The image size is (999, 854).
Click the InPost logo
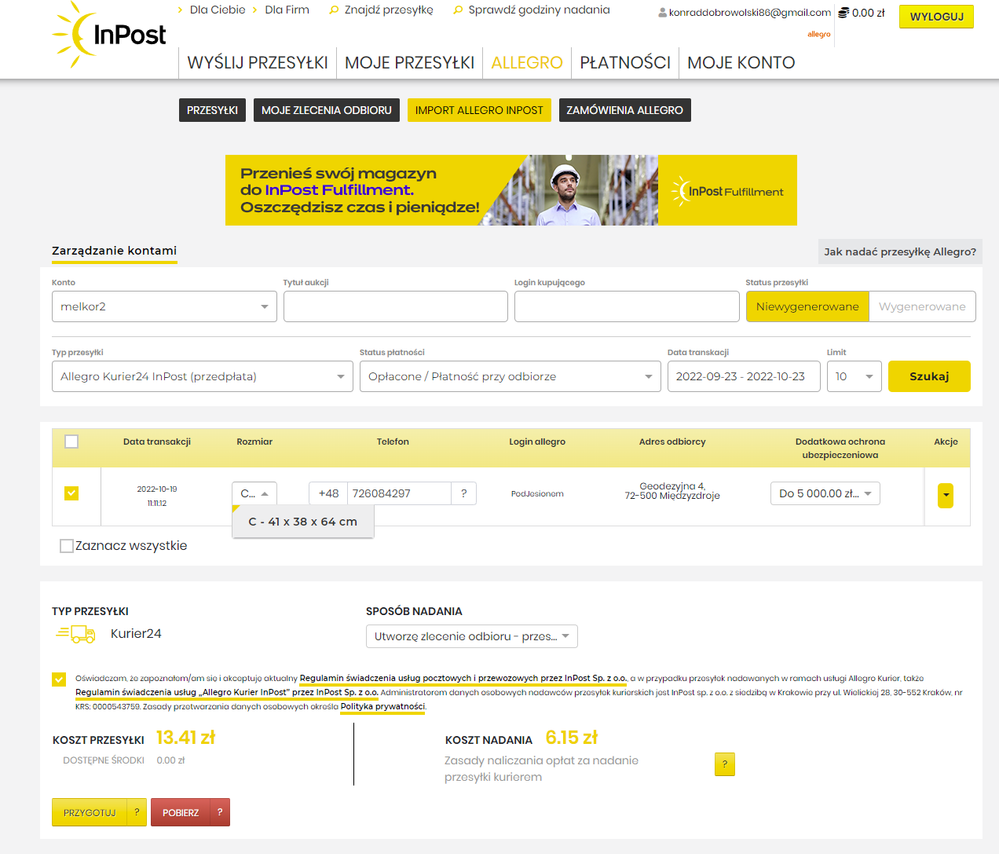point(110,34)
